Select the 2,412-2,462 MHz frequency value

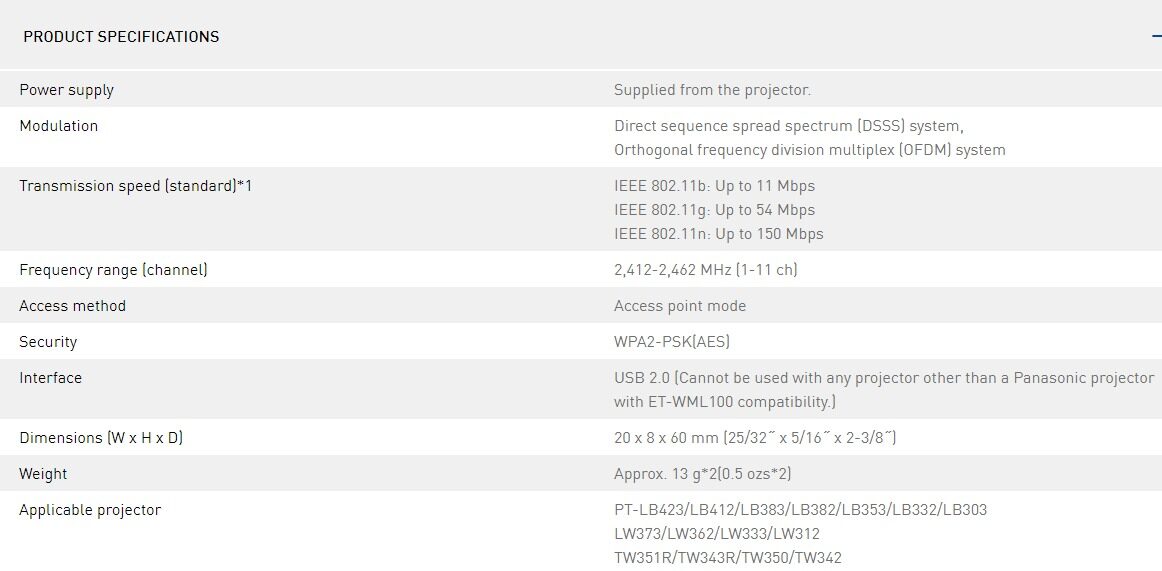705,270
